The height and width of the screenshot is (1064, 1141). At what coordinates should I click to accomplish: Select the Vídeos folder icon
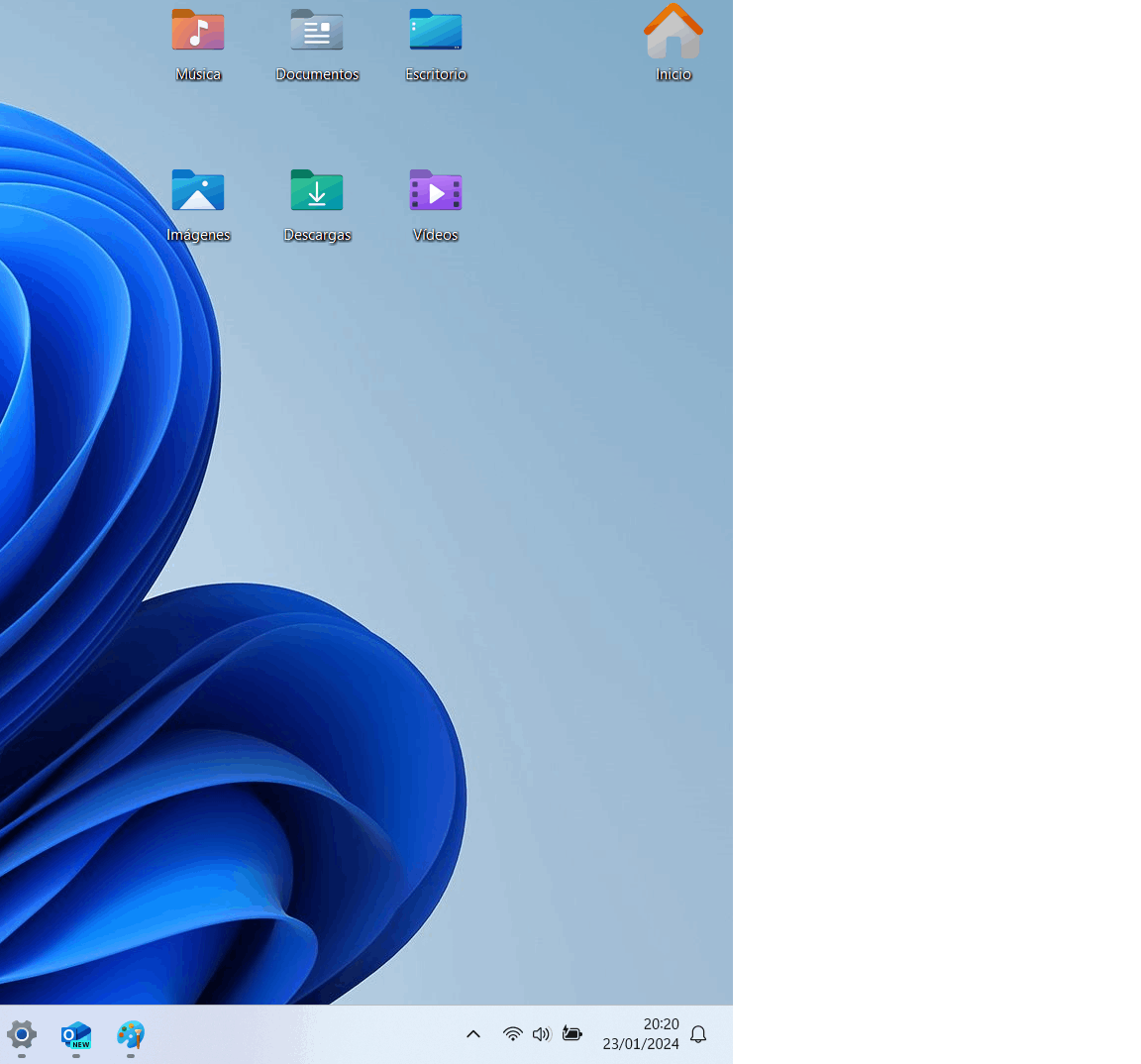(435, 190)
